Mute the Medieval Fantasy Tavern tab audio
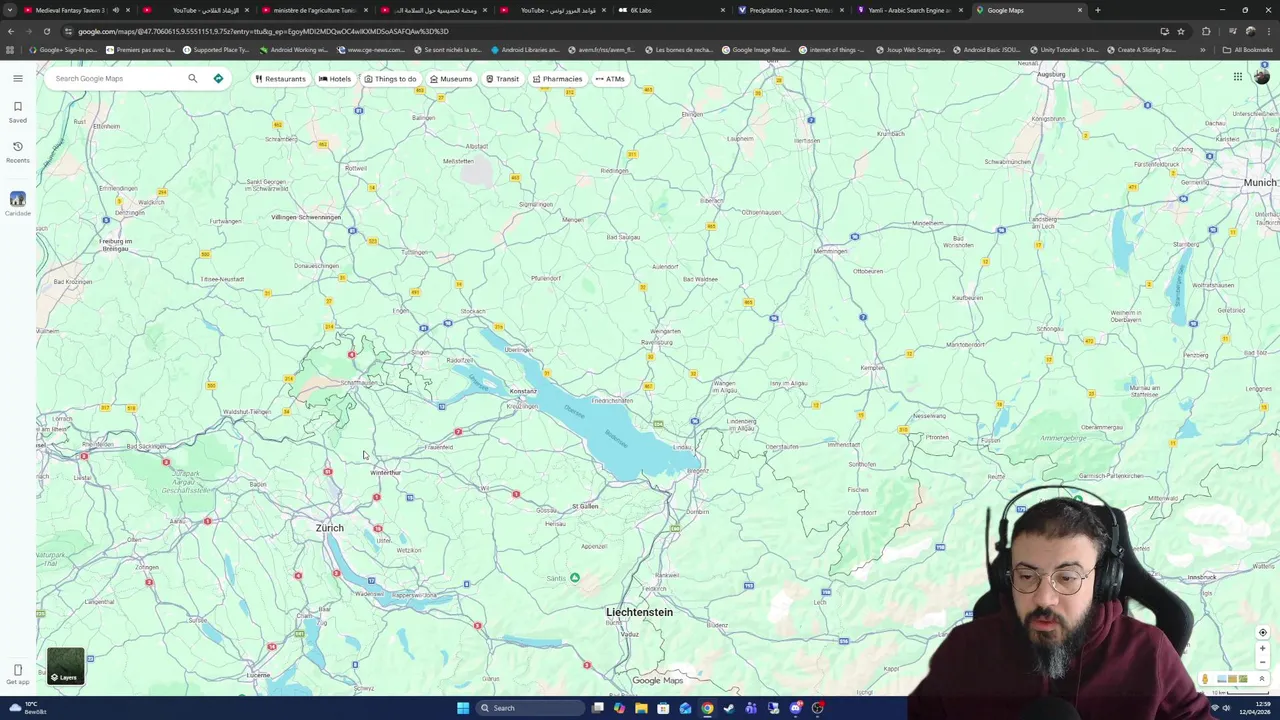 pos(115,10)
